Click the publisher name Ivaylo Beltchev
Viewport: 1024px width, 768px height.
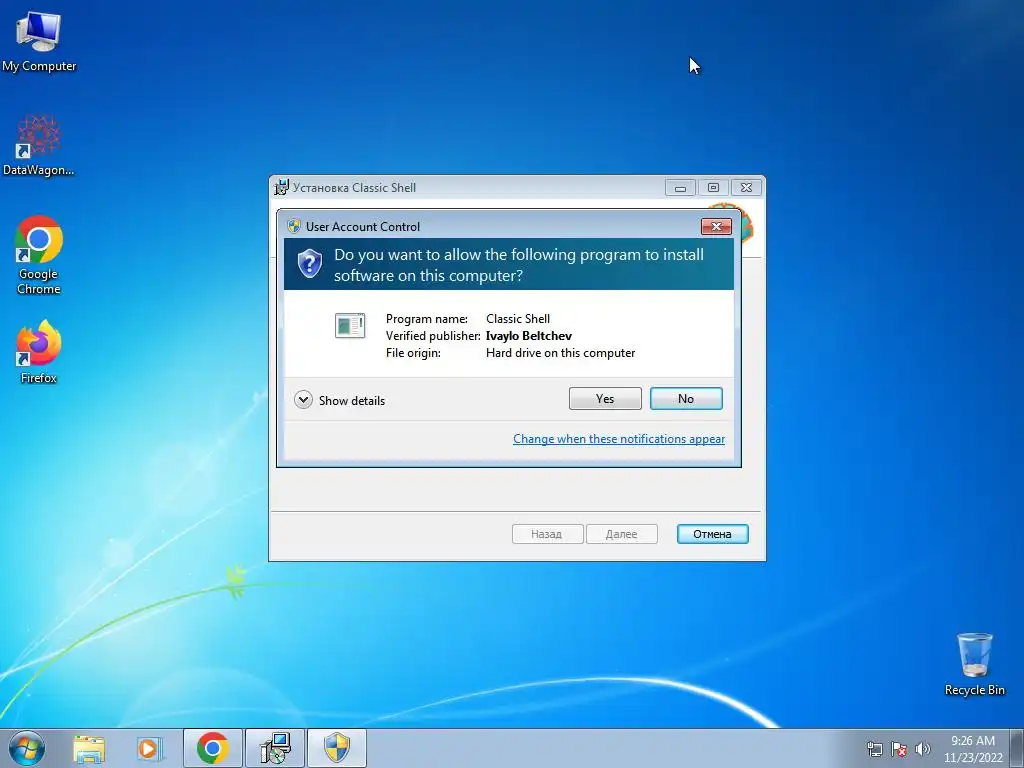point(529,336)
